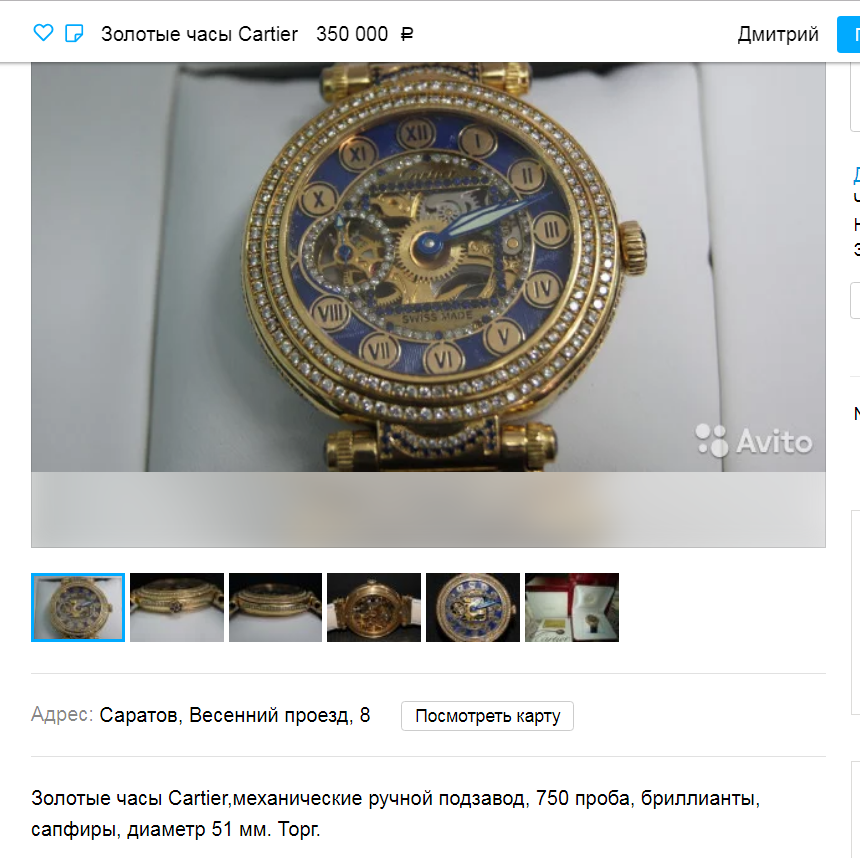
Task: Click the Посмотреть карту button
Action: pyautogui.click(x=488, y=716)
